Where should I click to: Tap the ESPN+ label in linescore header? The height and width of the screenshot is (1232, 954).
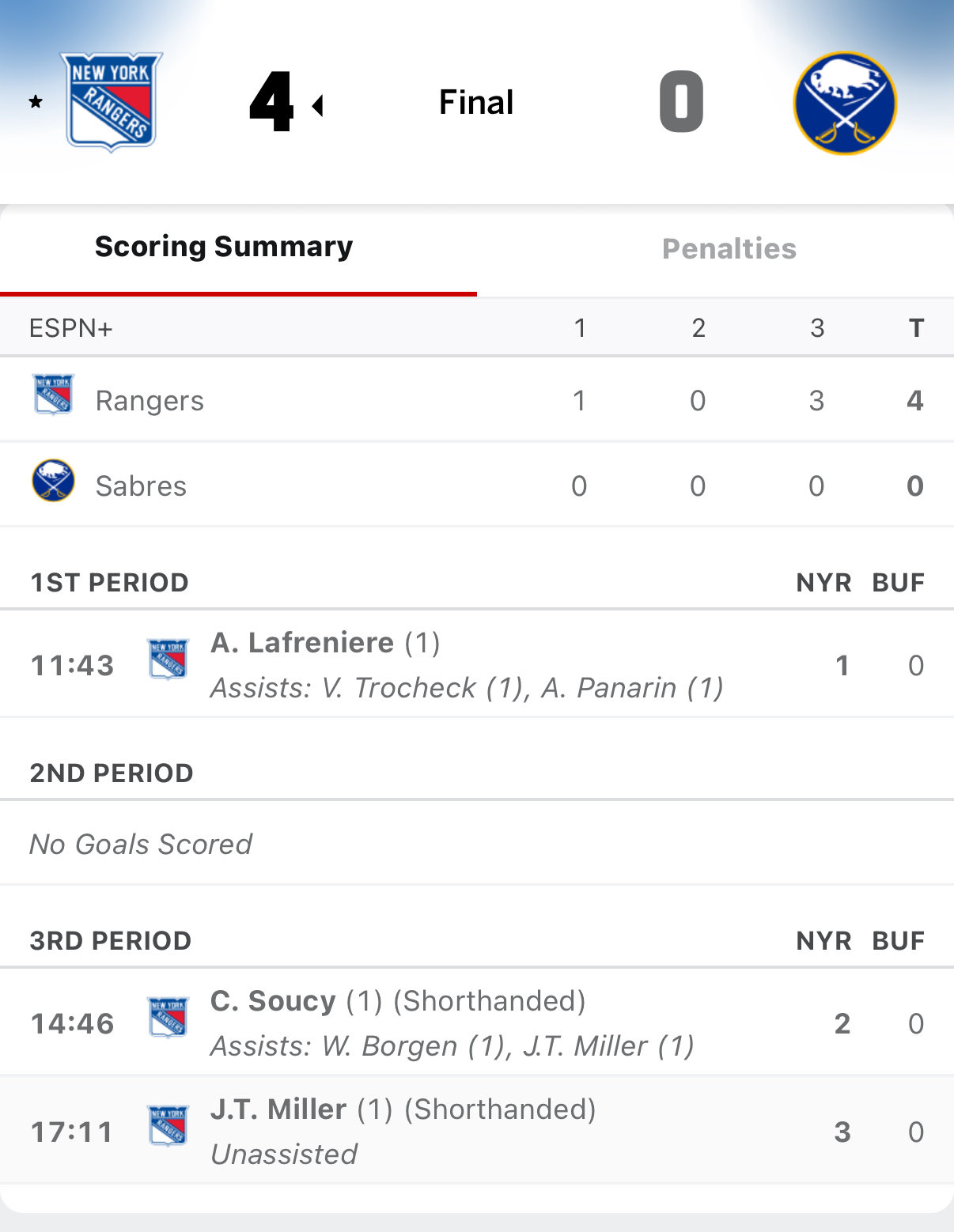[x=70, y=328]
